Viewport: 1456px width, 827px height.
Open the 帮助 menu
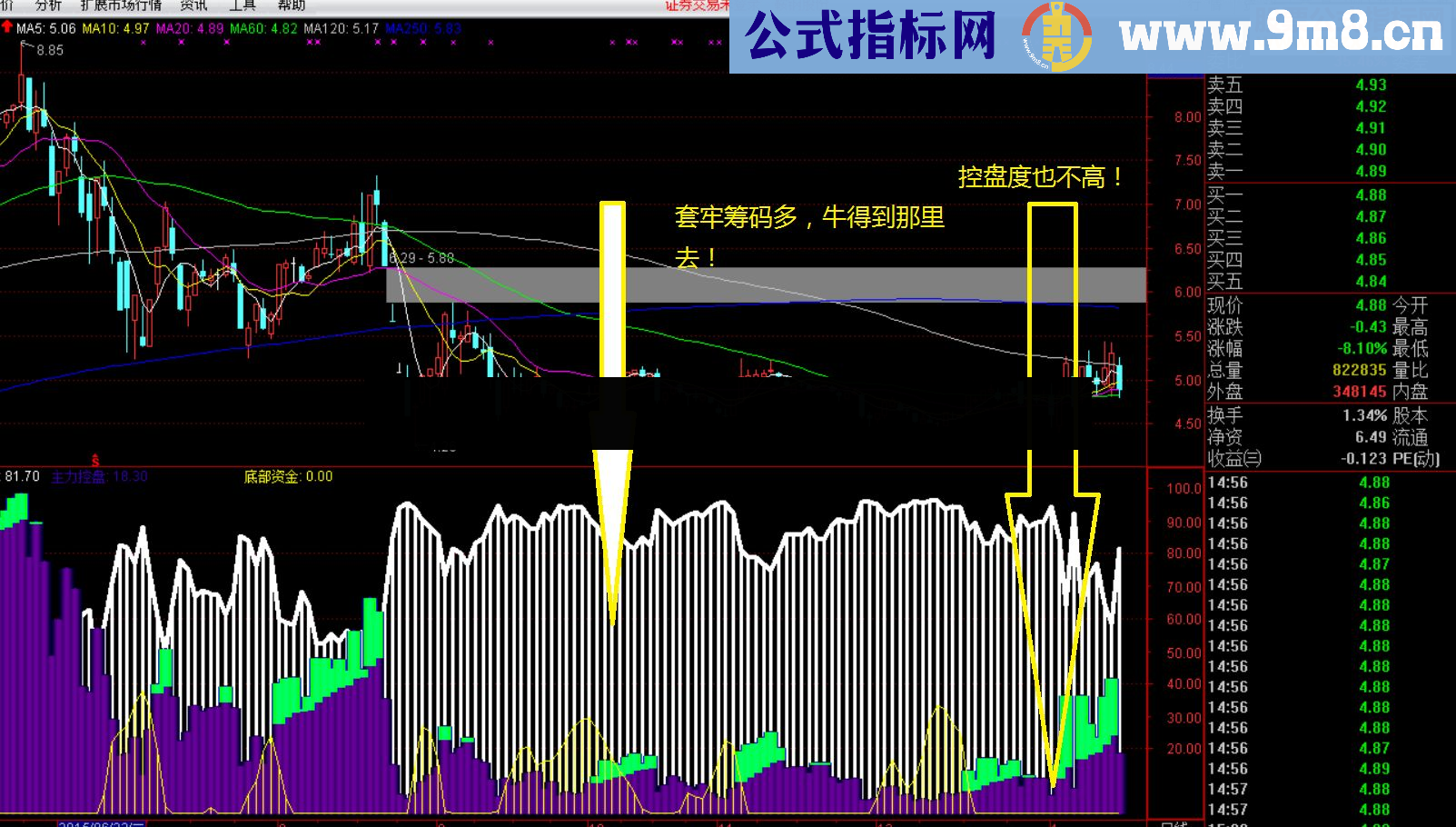(291, 5)
